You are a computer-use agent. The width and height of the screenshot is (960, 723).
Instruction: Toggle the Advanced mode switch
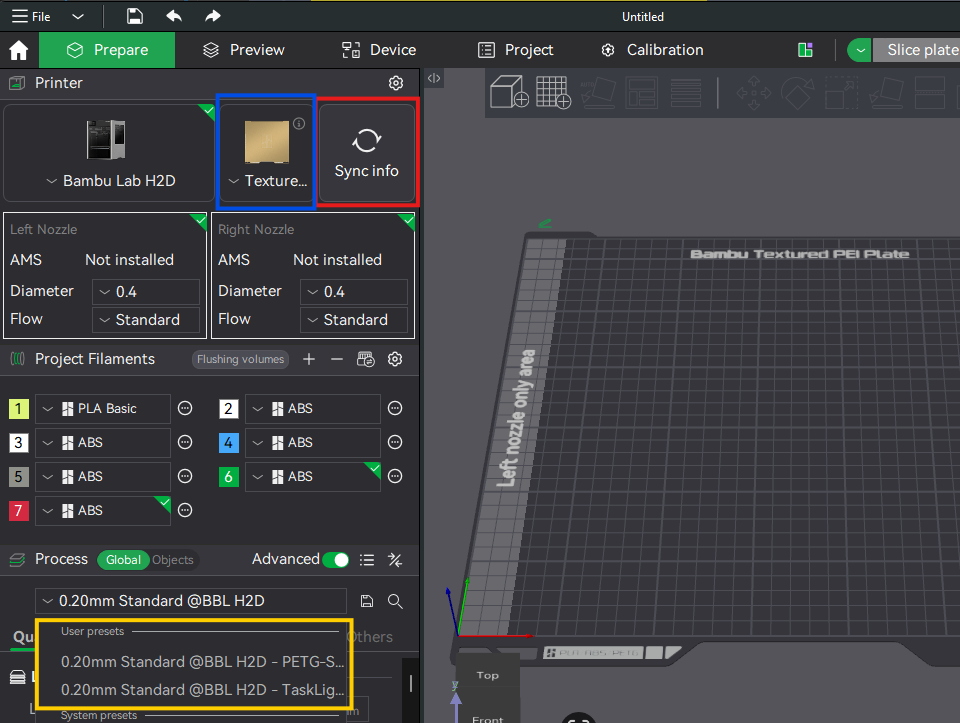[x=336, y=559]
